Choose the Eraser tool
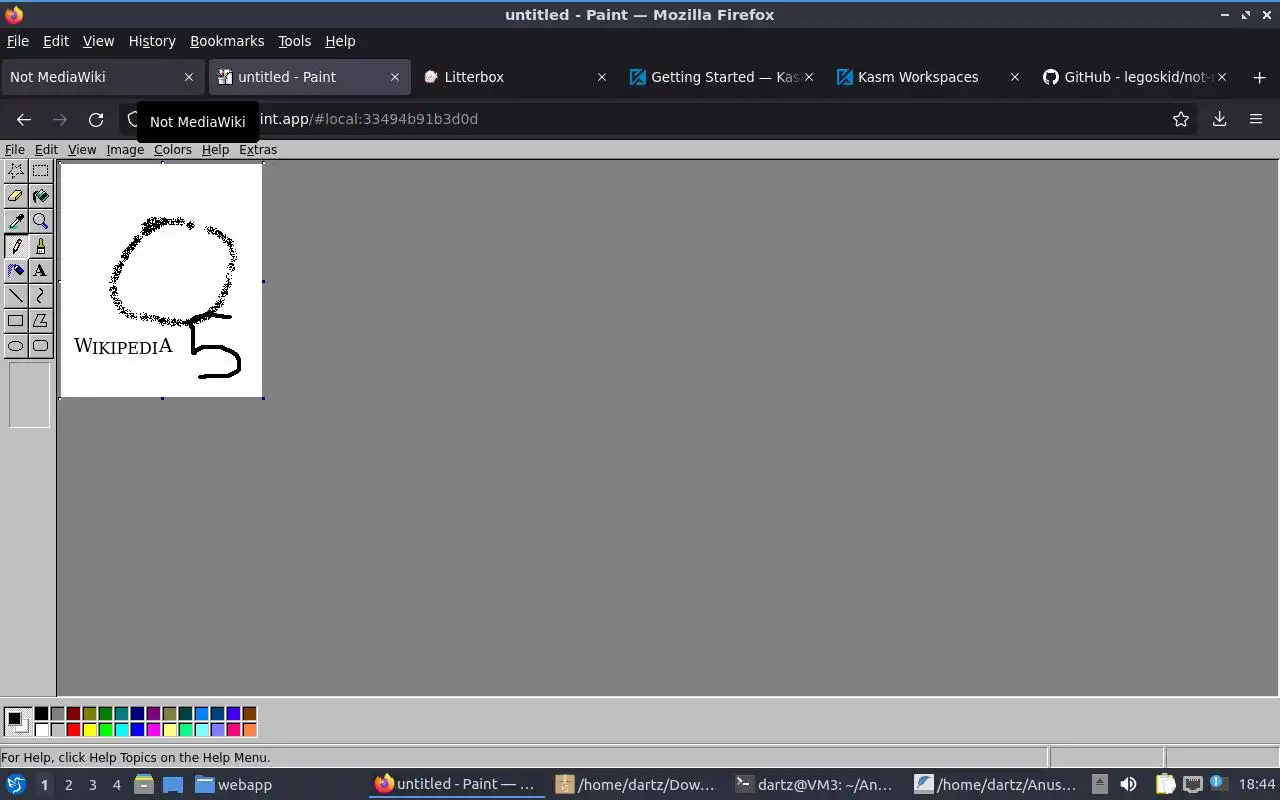 pyautogui.click(x=16, y=196)
